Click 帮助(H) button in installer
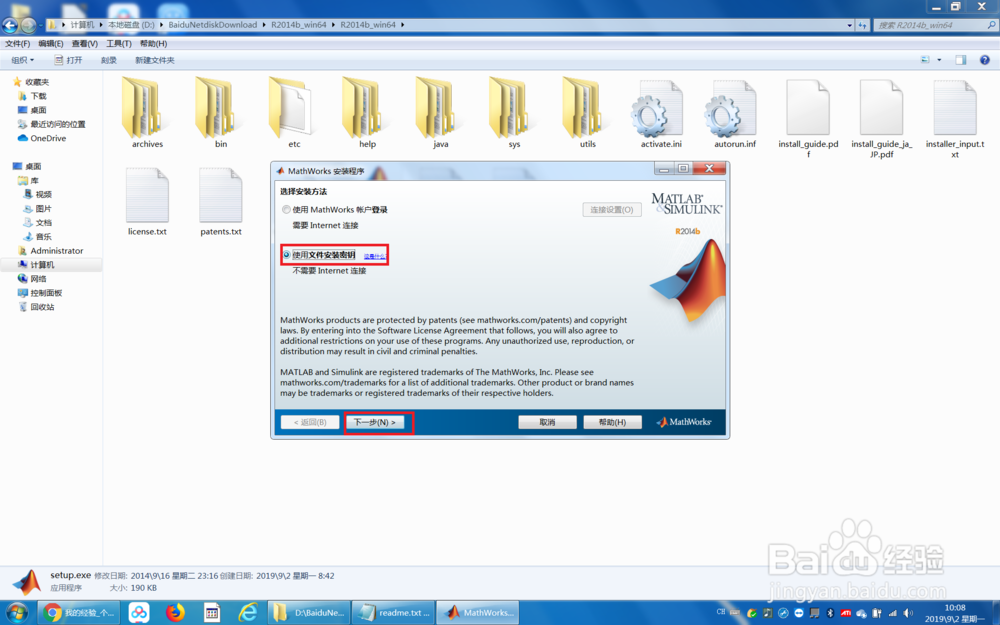Image resolution: width=1000 pixels, height=625 pixels. 612,422
